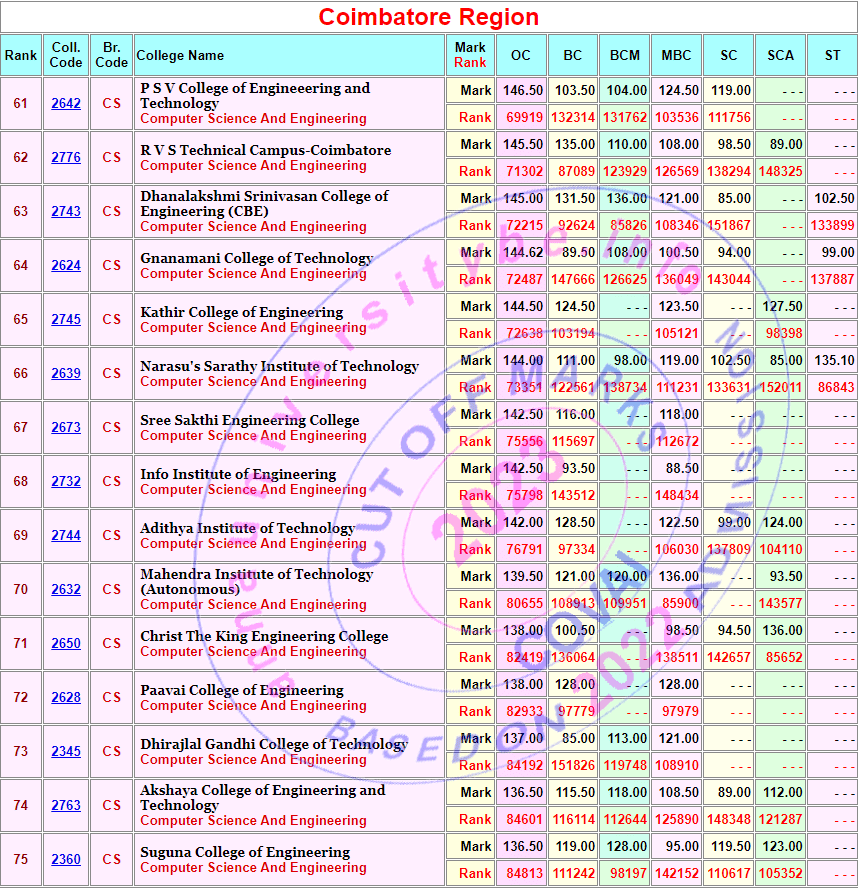The height and width of the screenshot is (888, 858).
Task: Open college code 2744 link
Action: pos(66,535)
